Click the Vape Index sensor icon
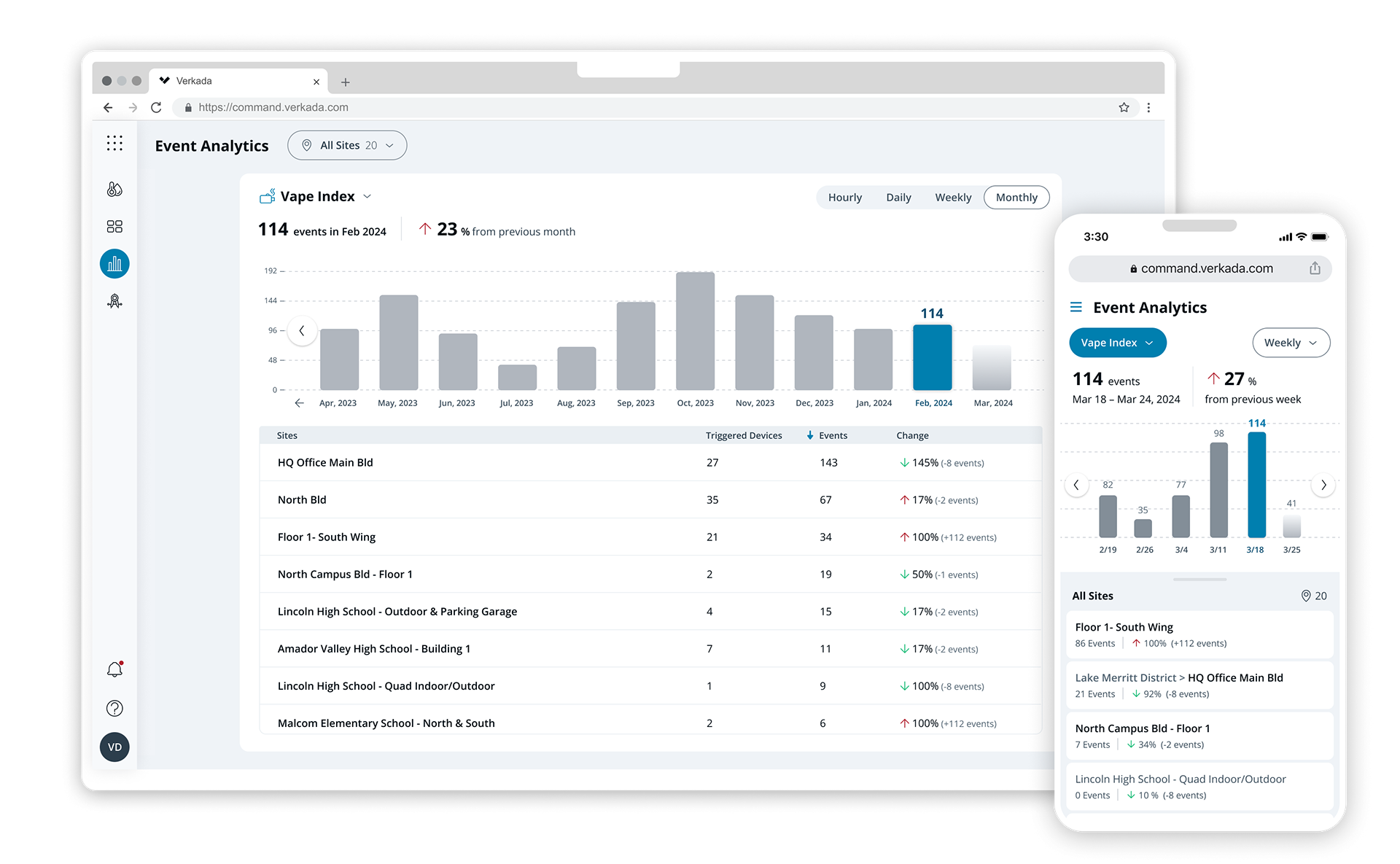This screenshot has height=864, width=1400. point(268,196)
